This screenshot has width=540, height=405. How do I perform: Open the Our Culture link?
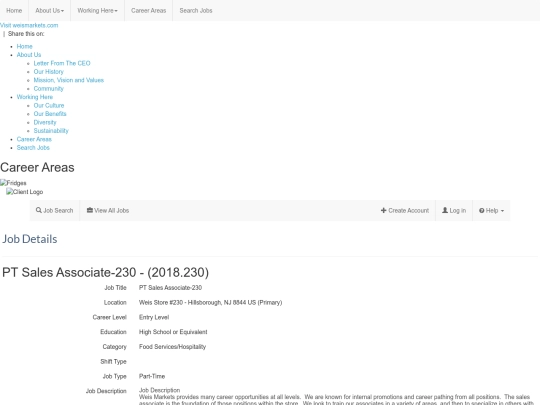pos(49,105)
